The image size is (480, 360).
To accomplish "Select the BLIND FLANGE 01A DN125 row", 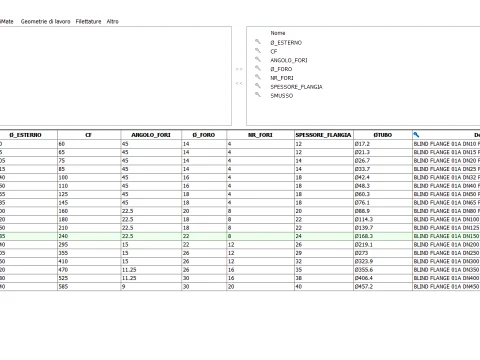I will pyautogui.click(x=240, y=228).
